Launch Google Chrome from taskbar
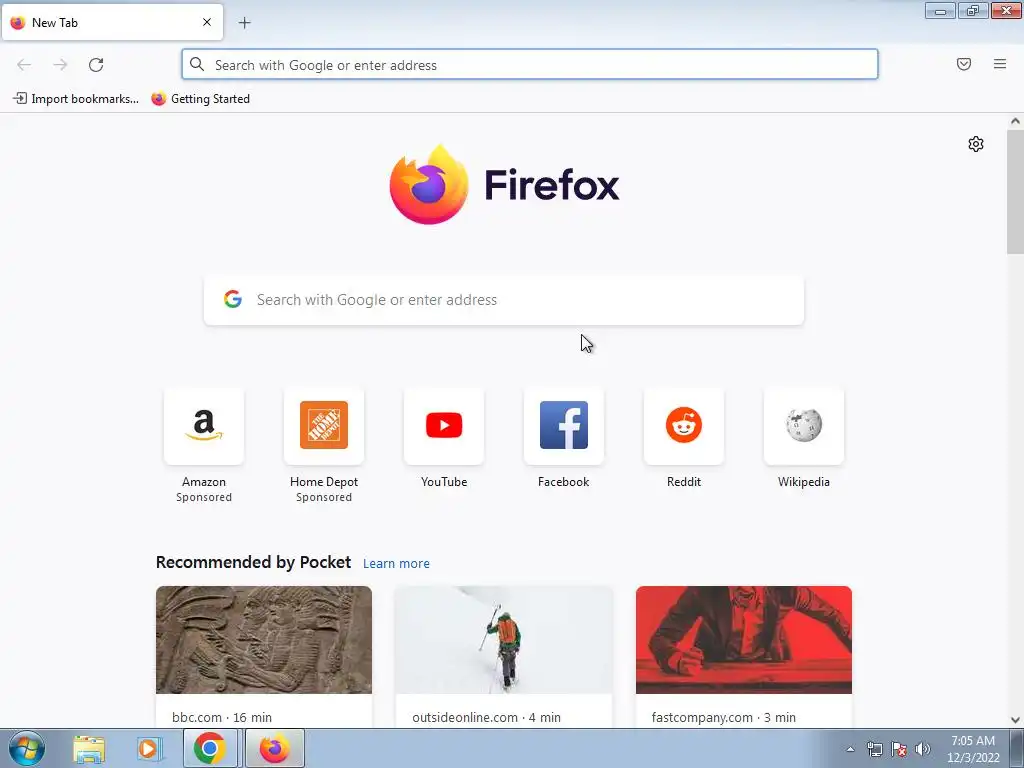This screenshot has height=768, width=1024. pos(210,748)
